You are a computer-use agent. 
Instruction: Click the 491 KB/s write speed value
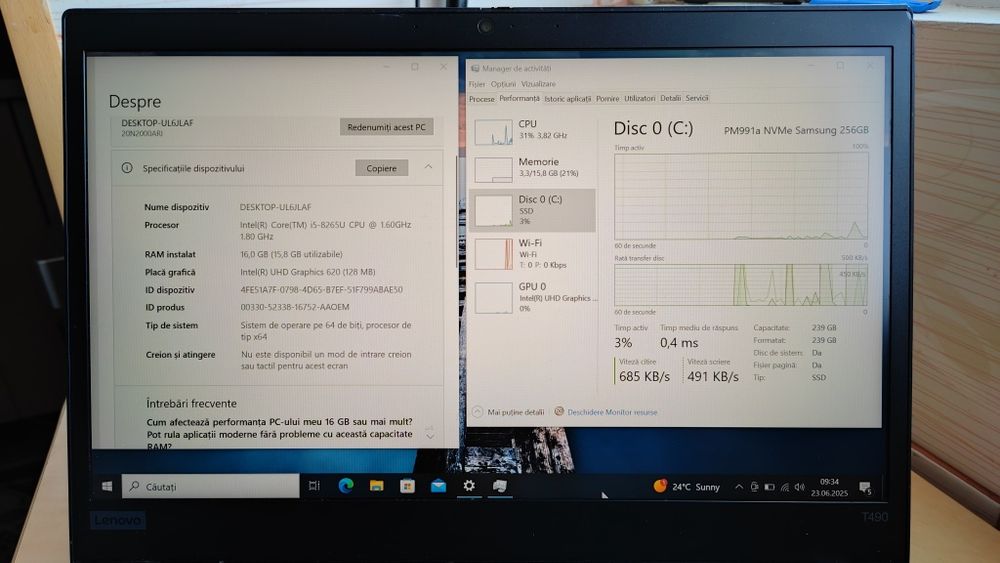coord(712,377)
